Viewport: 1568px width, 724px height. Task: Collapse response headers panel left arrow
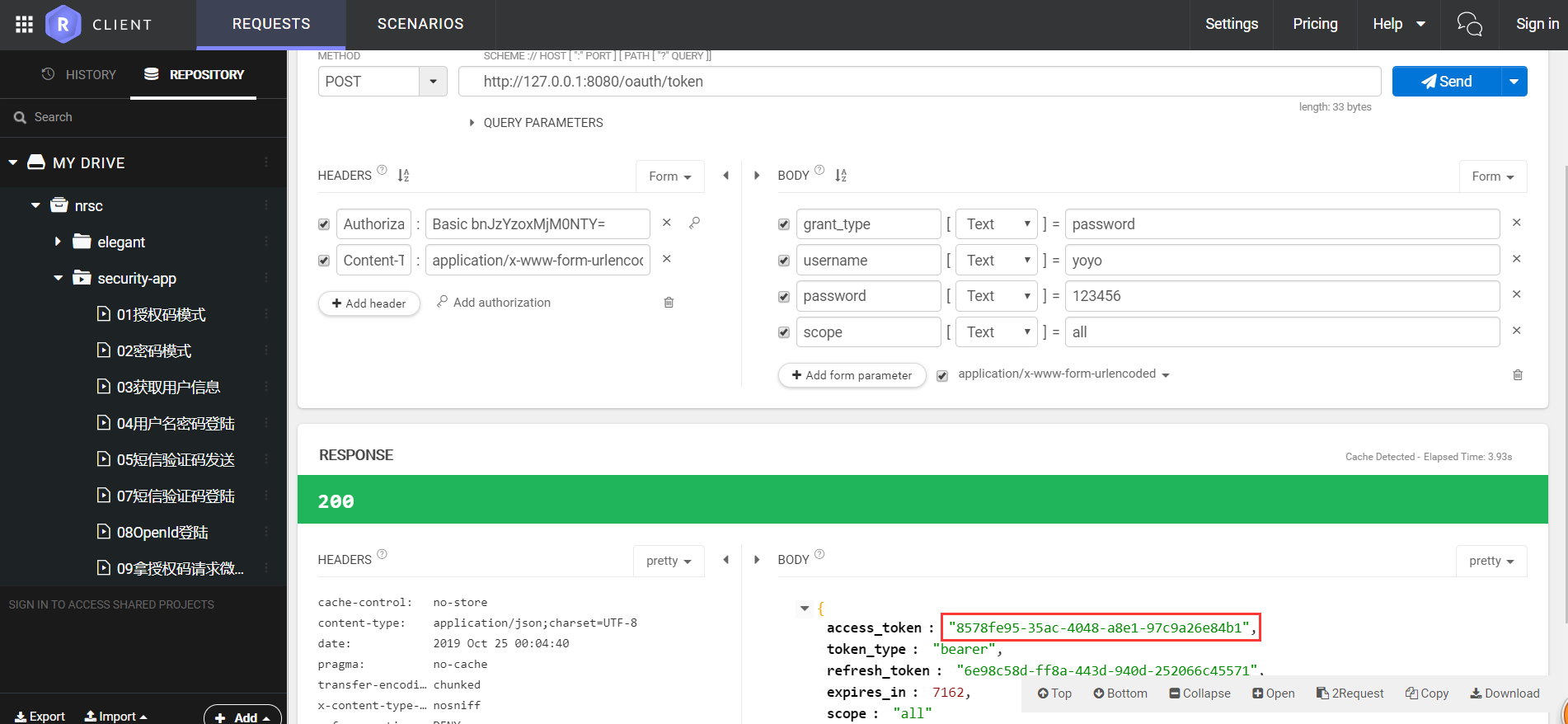coord(726,559)
